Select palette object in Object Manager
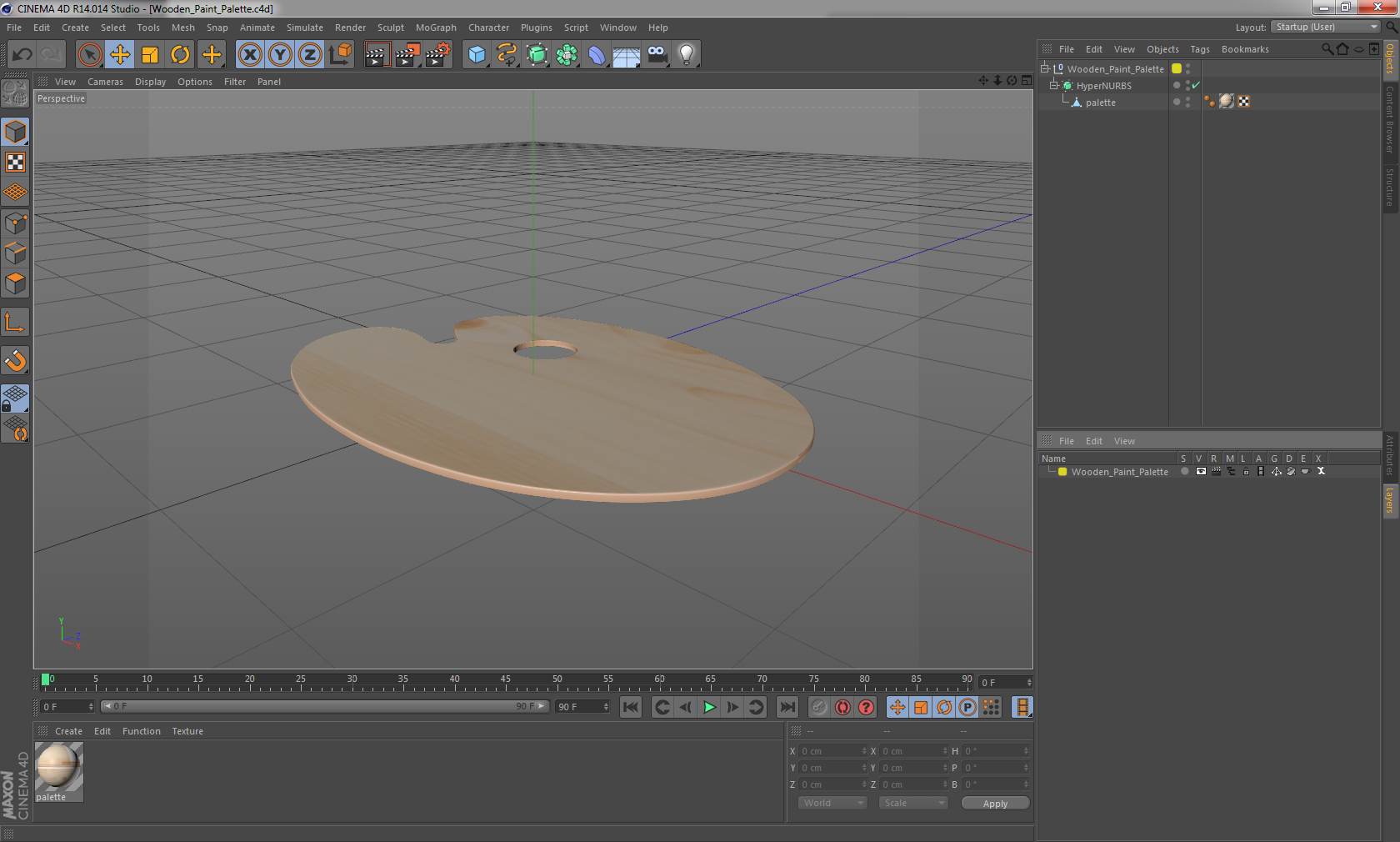Screen dimensions: 1400x842 click(1100, 103)
